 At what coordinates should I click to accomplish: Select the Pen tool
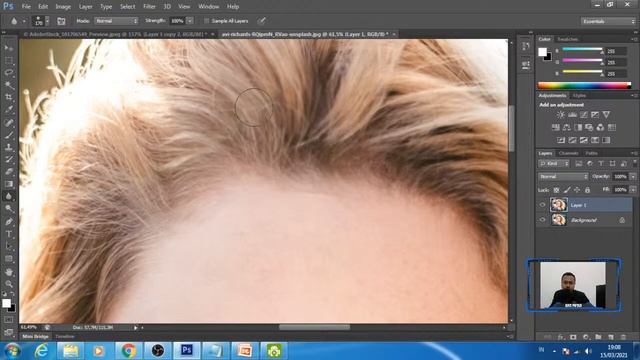pyautogui.click(x=9, y=222)
